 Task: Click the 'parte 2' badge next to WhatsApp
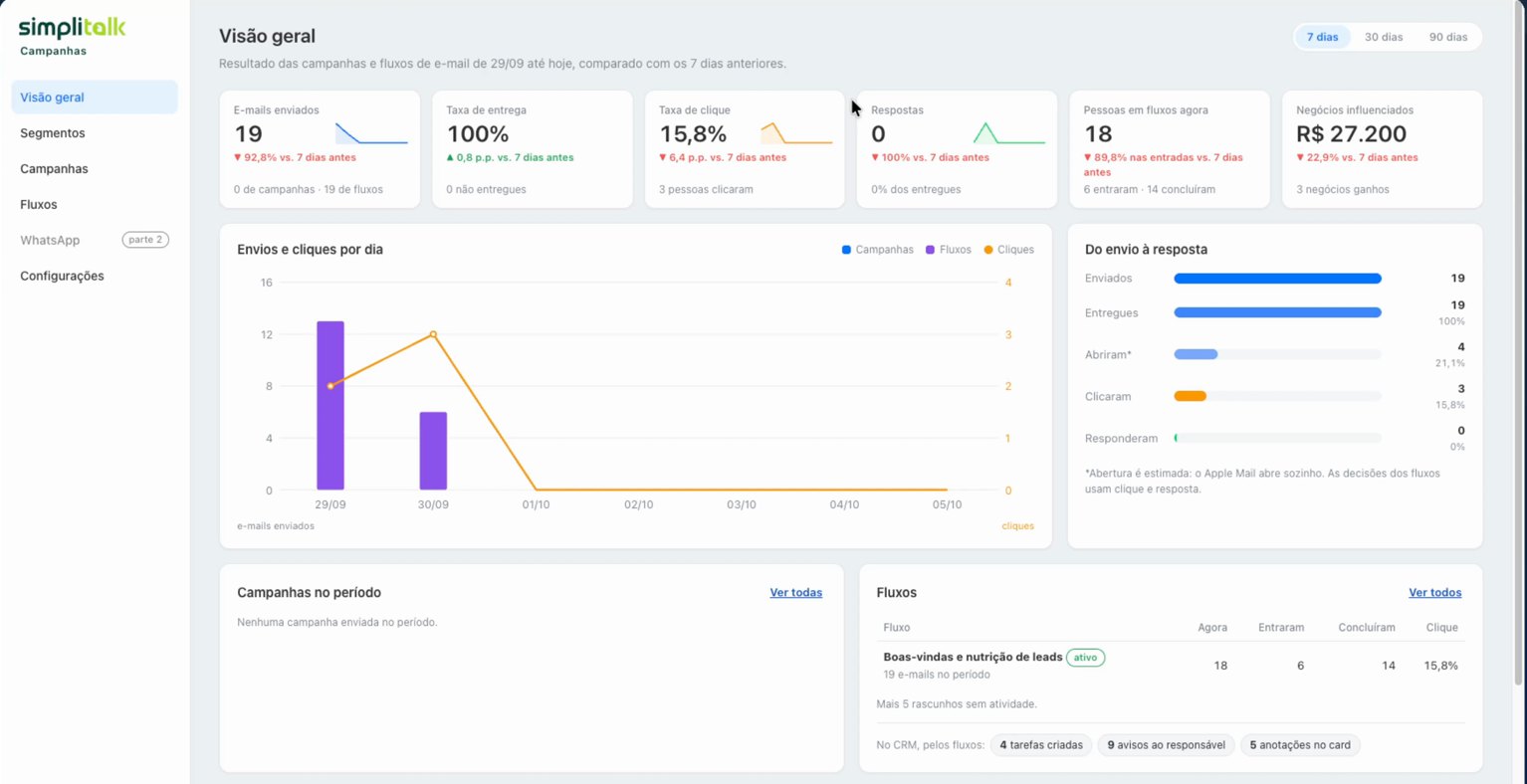[x=145, y=240]
